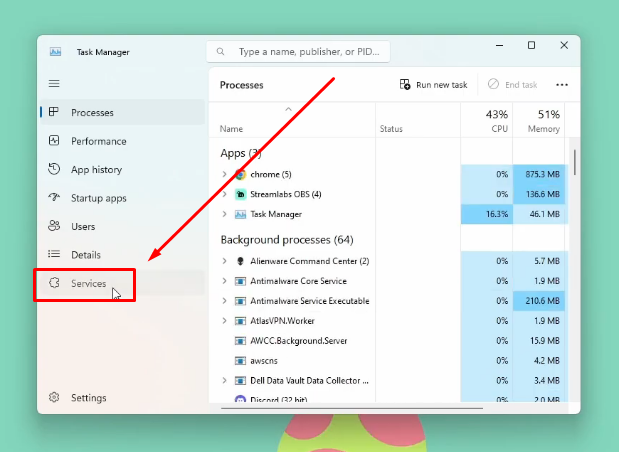
Task: Click chrome's 875.3 MB memory cell
Action: tap(538, 174)
